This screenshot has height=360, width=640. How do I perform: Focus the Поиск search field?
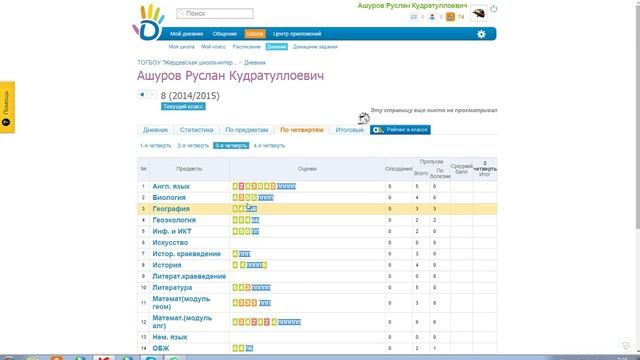[215, 13]
